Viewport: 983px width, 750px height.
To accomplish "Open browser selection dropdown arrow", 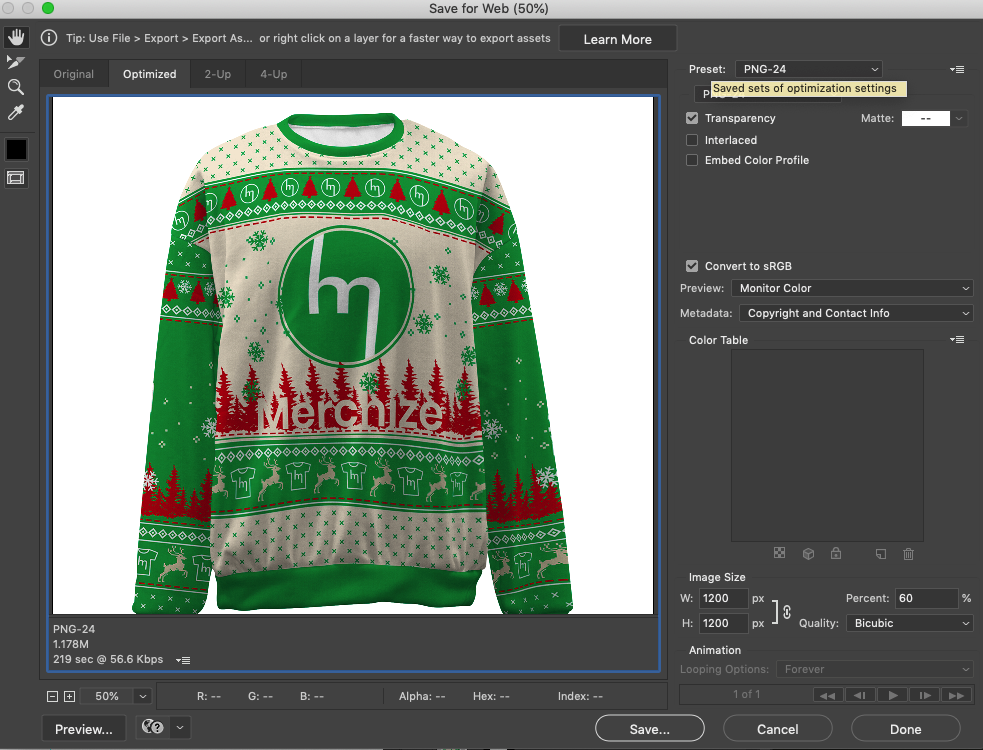I will 180,727.
